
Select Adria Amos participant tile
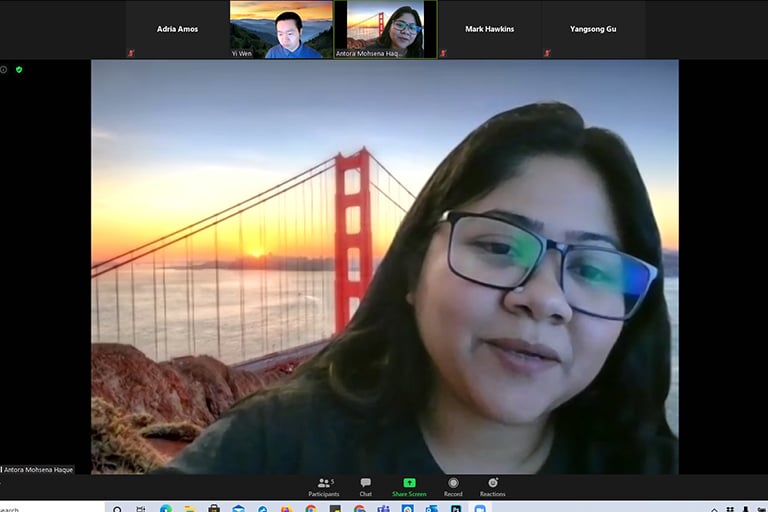click(x=177, y=30)
